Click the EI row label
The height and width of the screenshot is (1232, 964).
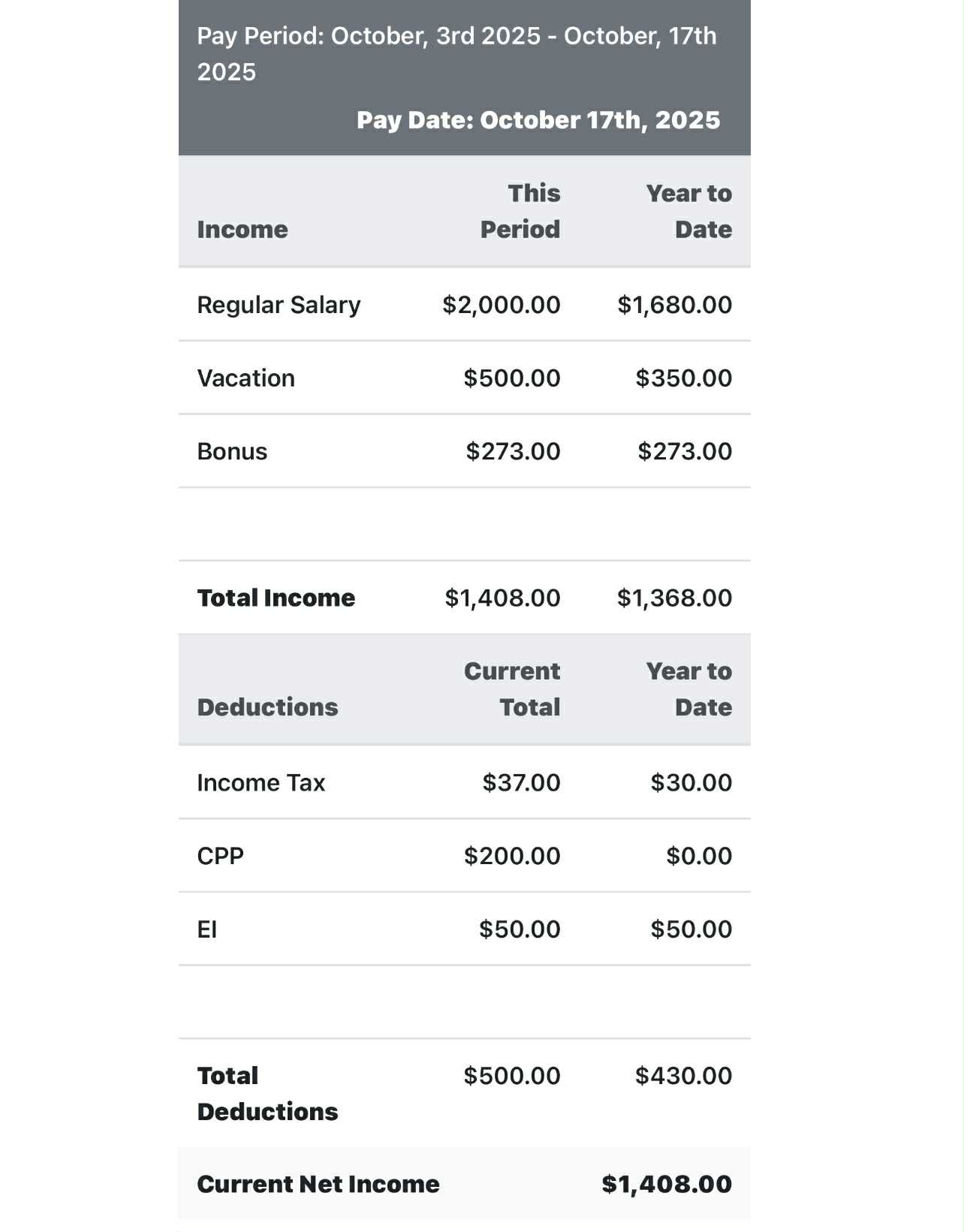click(206, 929)
